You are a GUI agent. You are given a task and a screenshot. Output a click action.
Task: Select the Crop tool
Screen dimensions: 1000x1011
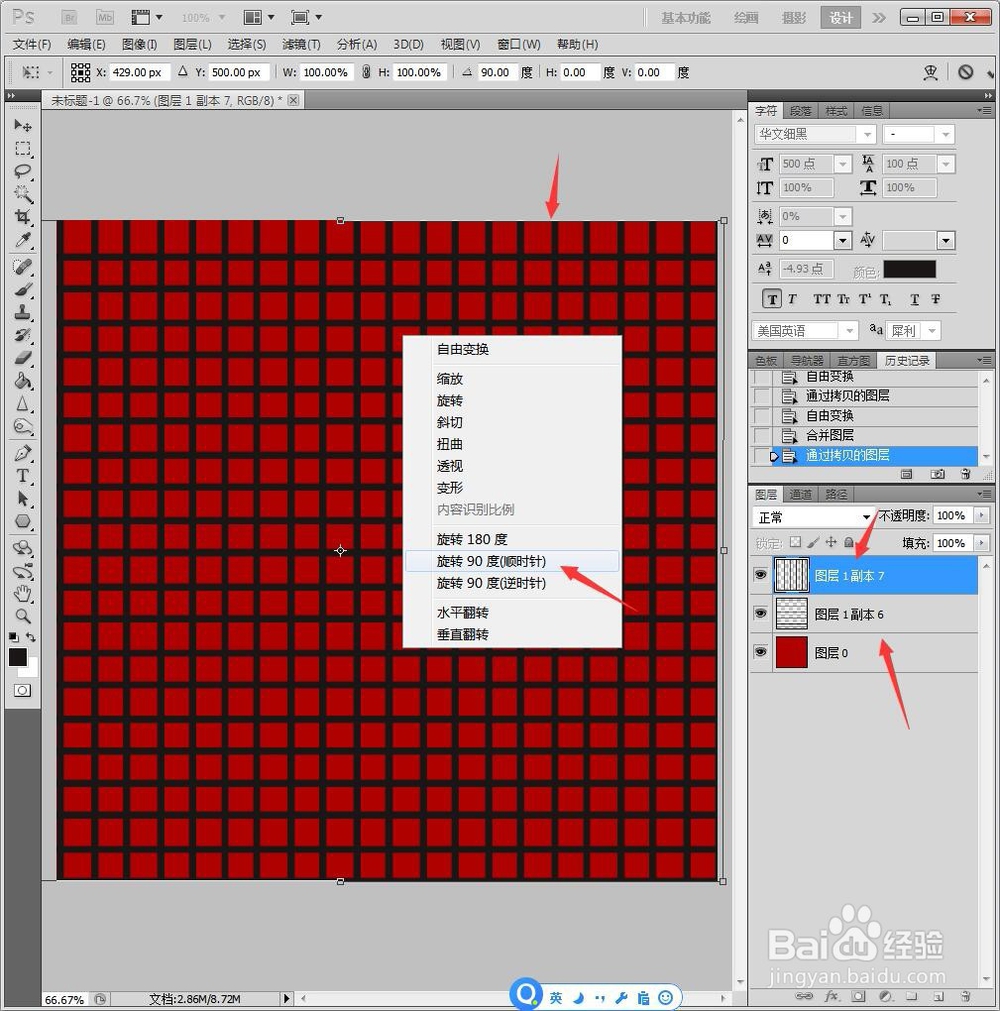click(23, 217)
